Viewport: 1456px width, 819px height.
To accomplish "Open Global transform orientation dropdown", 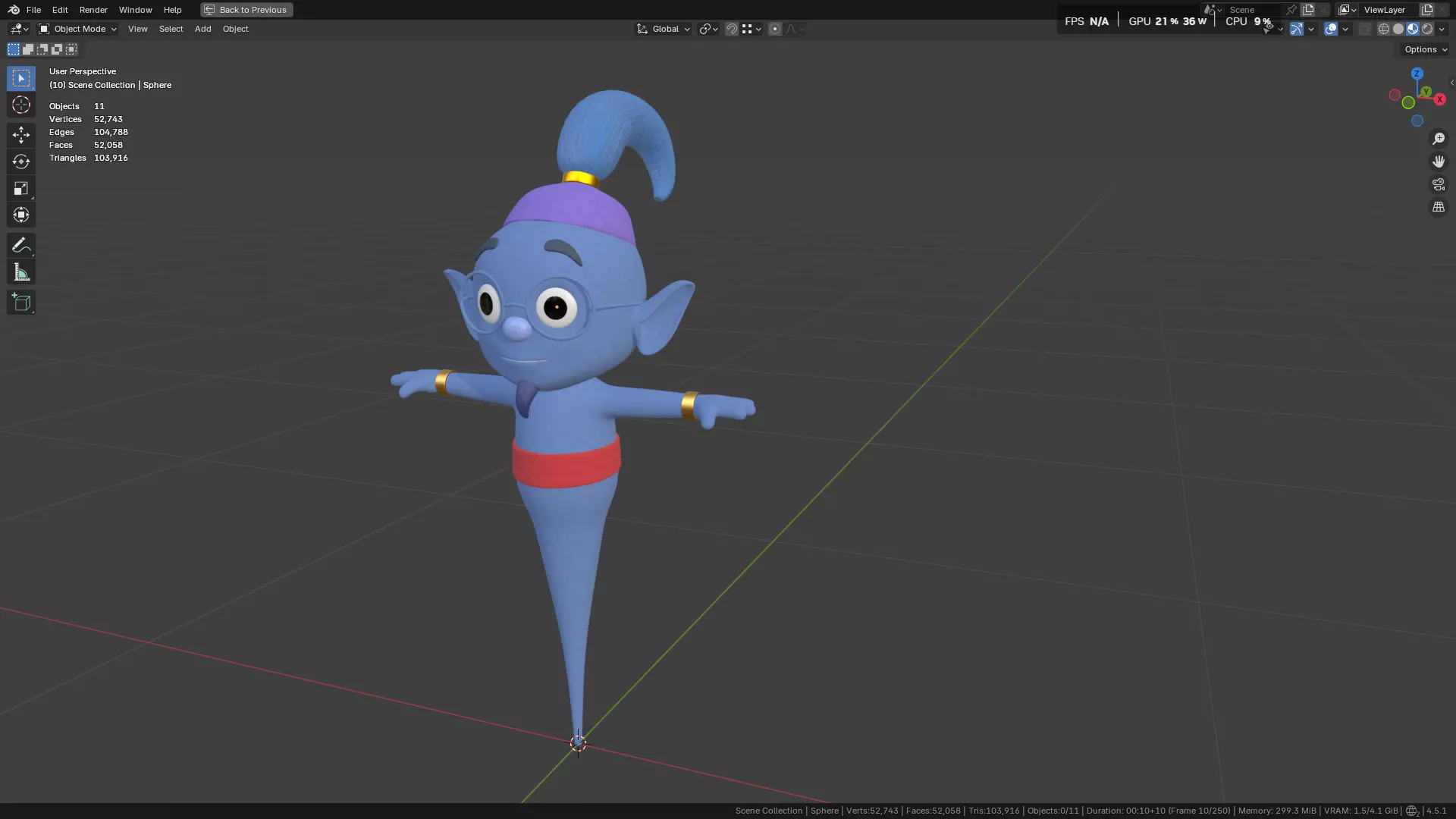I will (x=663, y=29).
